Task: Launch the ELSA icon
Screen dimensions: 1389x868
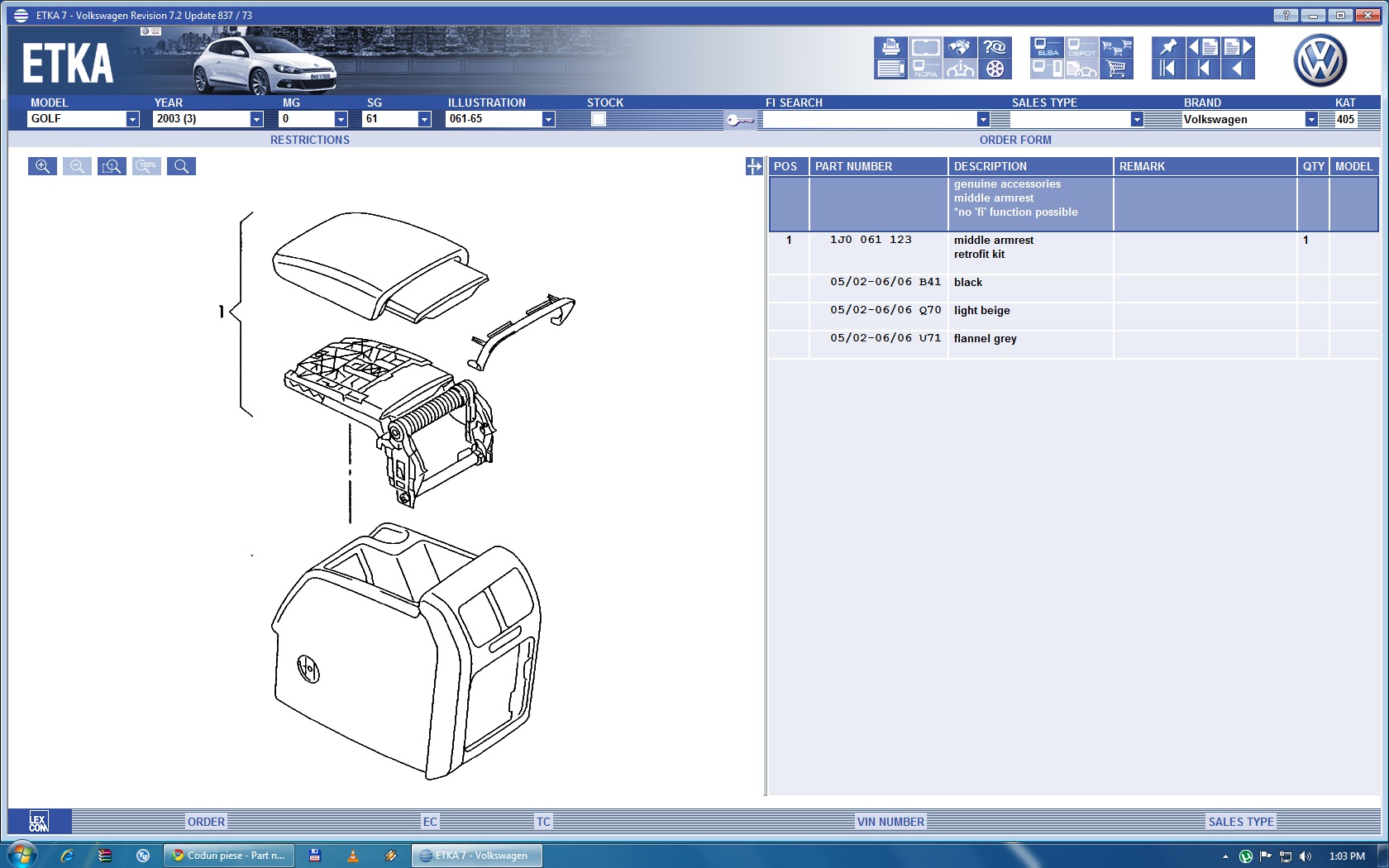Action: click(x=1047, y=47)
